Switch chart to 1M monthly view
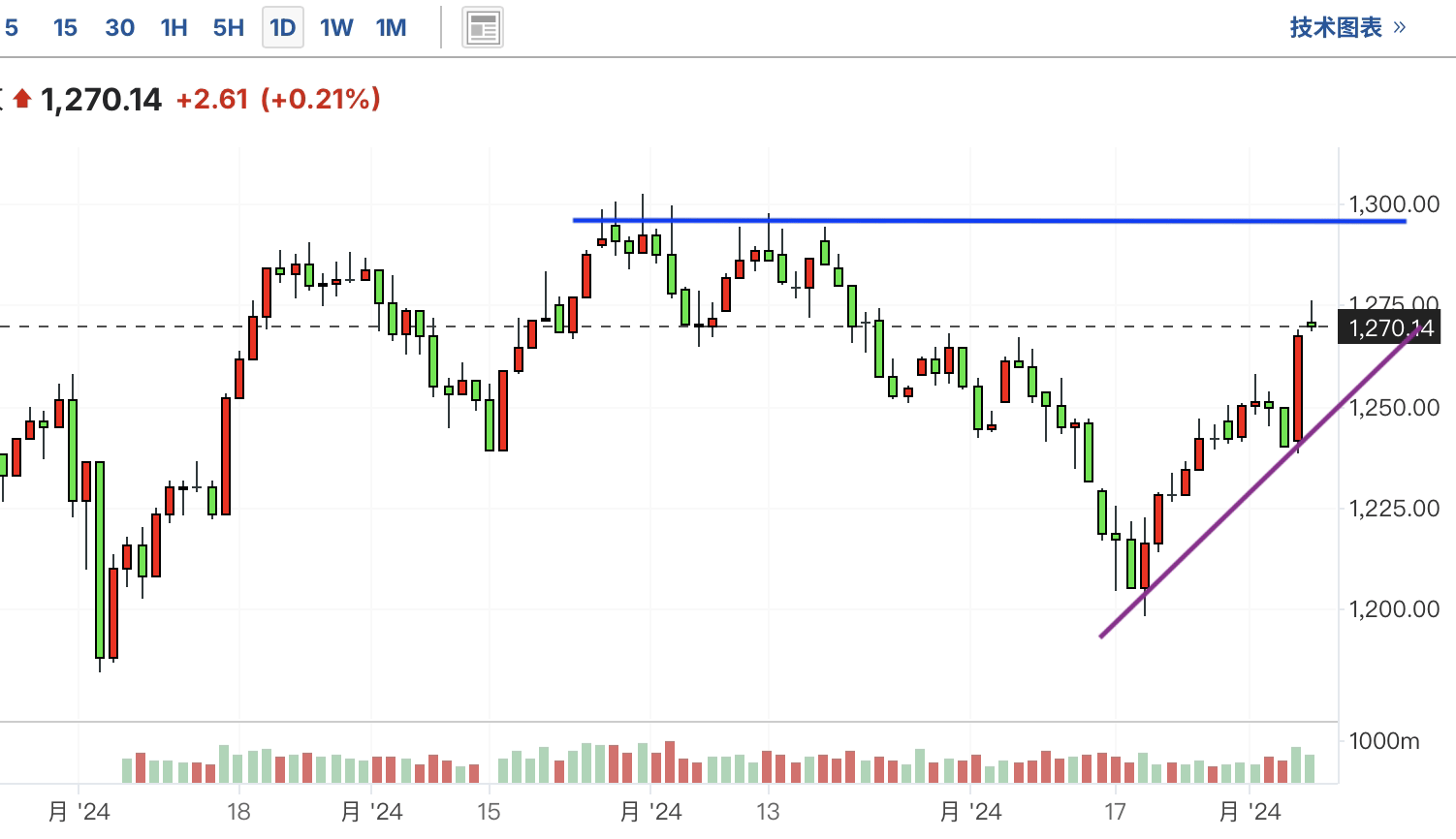Image resolution: width=1456 pixels, height=839 pixels. (x=392, y=27)
